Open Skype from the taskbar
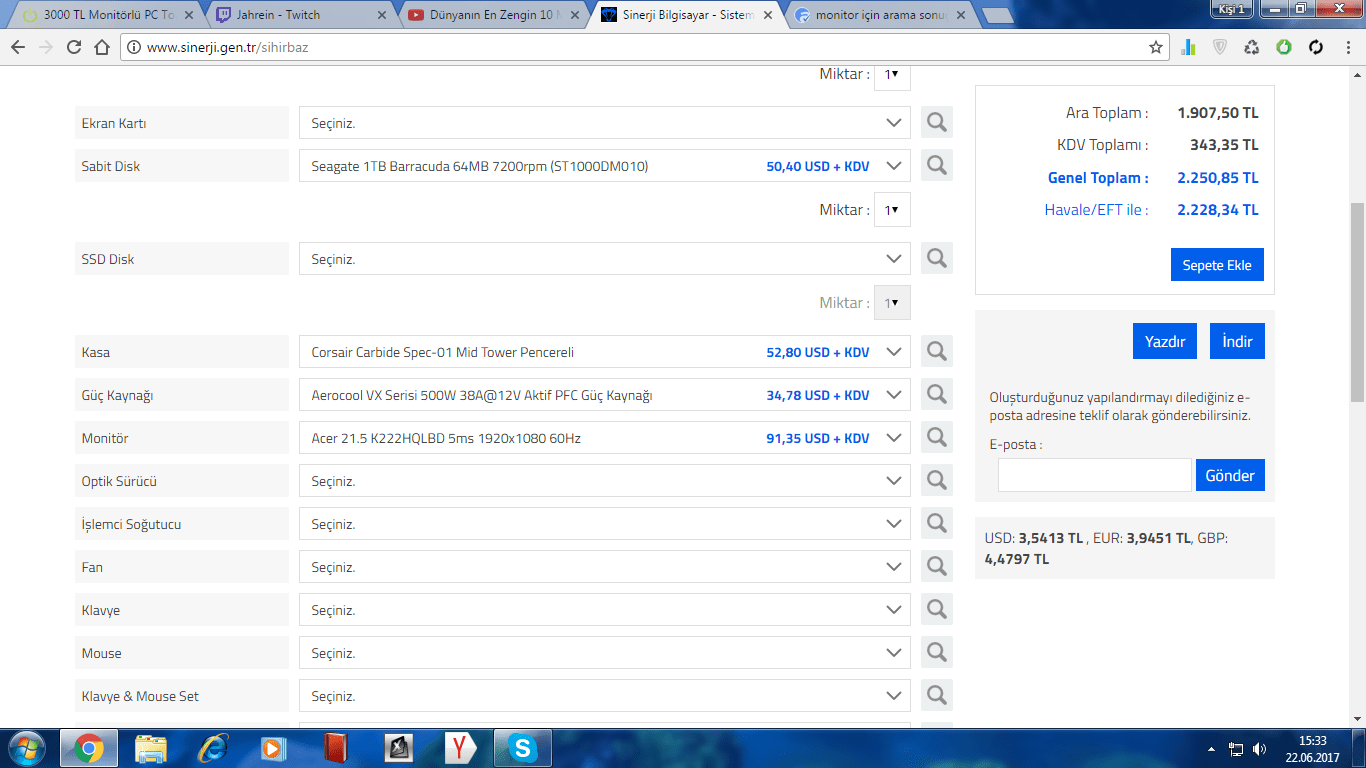The image size is (1366, 768). (521, 748)
